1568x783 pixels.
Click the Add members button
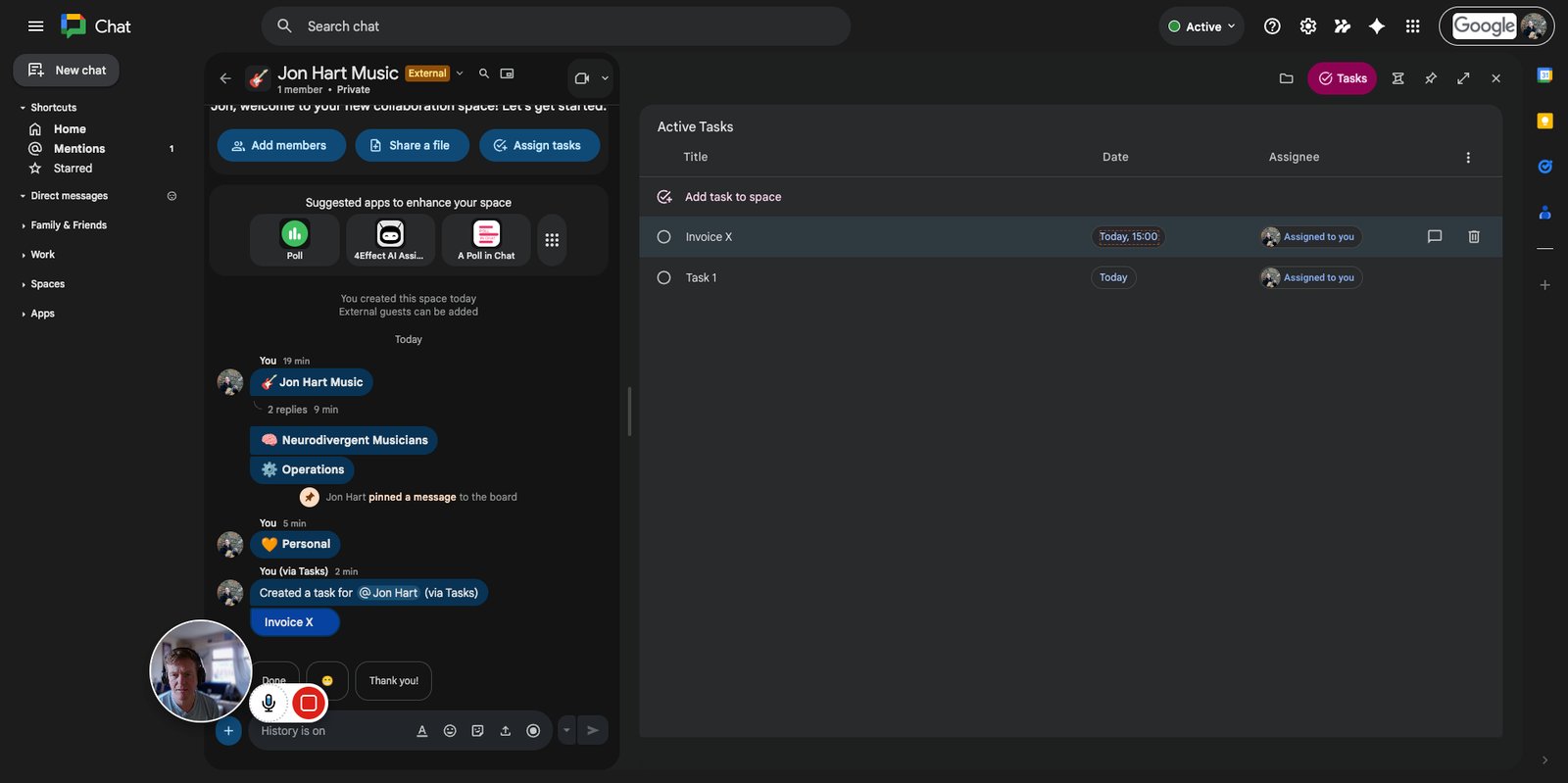coord(281,145)
